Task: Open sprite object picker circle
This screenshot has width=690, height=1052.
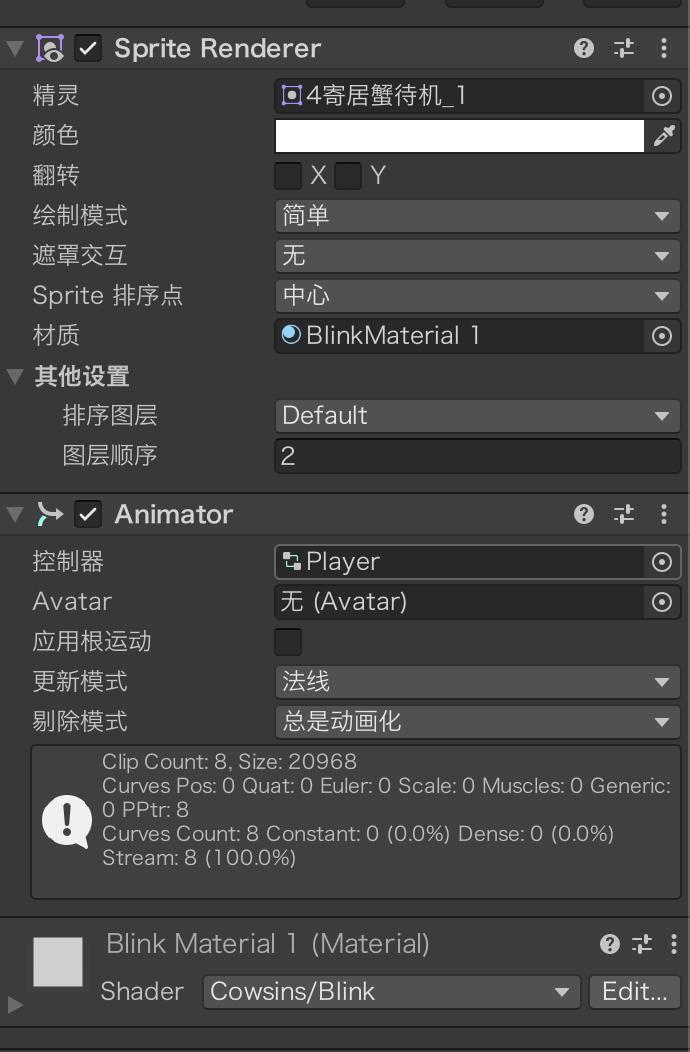Action: point(661,96)
